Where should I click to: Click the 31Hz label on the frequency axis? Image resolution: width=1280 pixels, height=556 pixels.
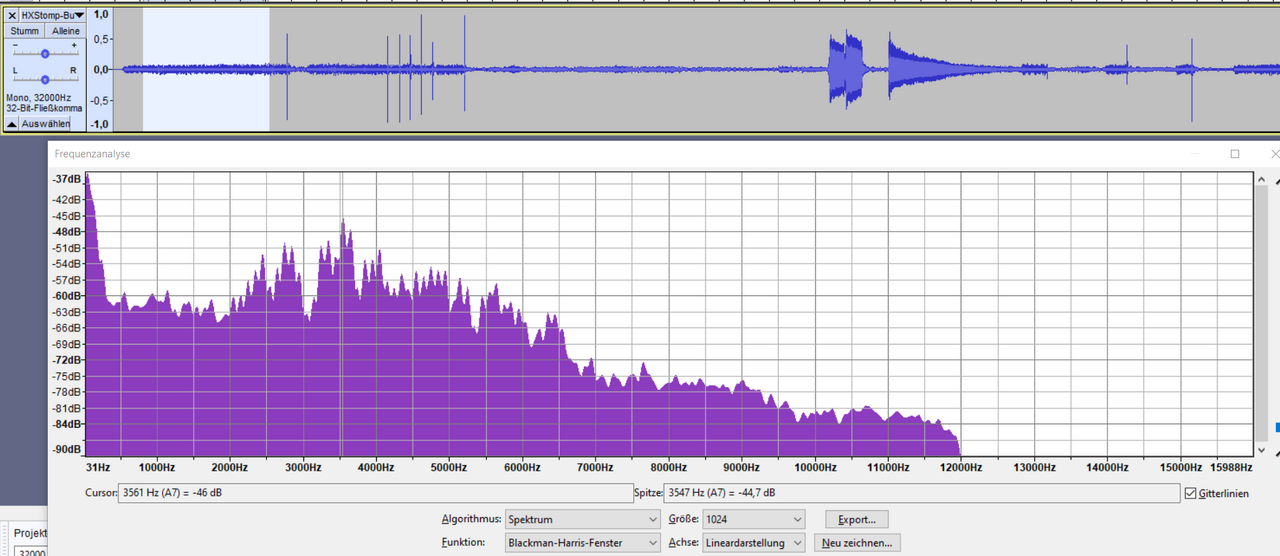[98, 467]
